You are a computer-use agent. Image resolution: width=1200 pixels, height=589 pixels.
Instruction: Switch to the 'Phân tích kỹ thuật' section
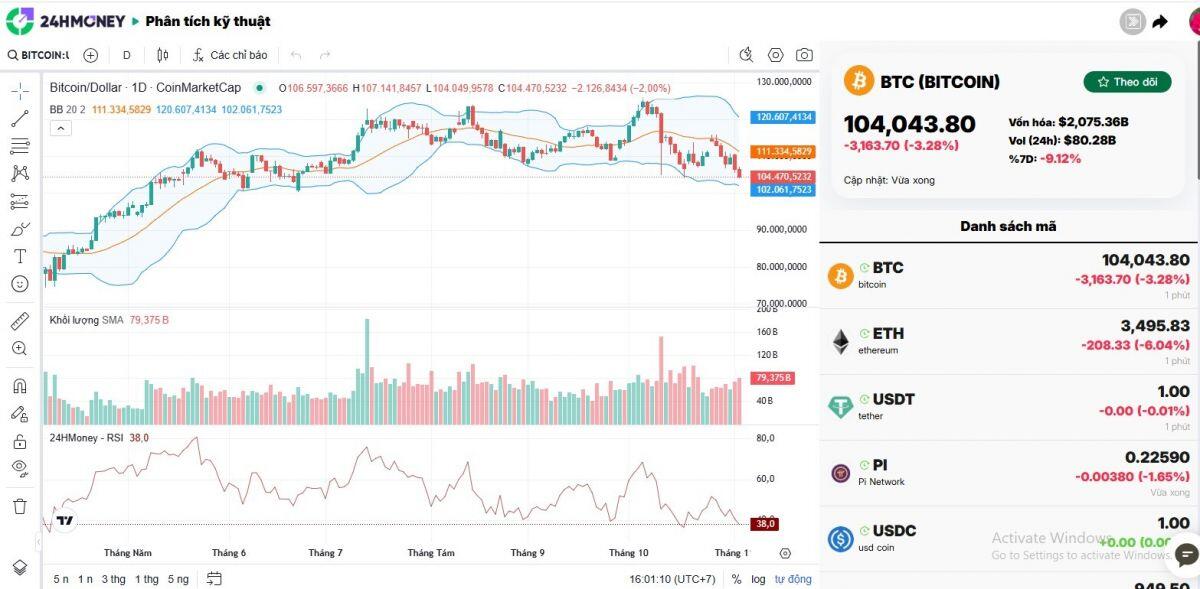[x=209, y=21]
